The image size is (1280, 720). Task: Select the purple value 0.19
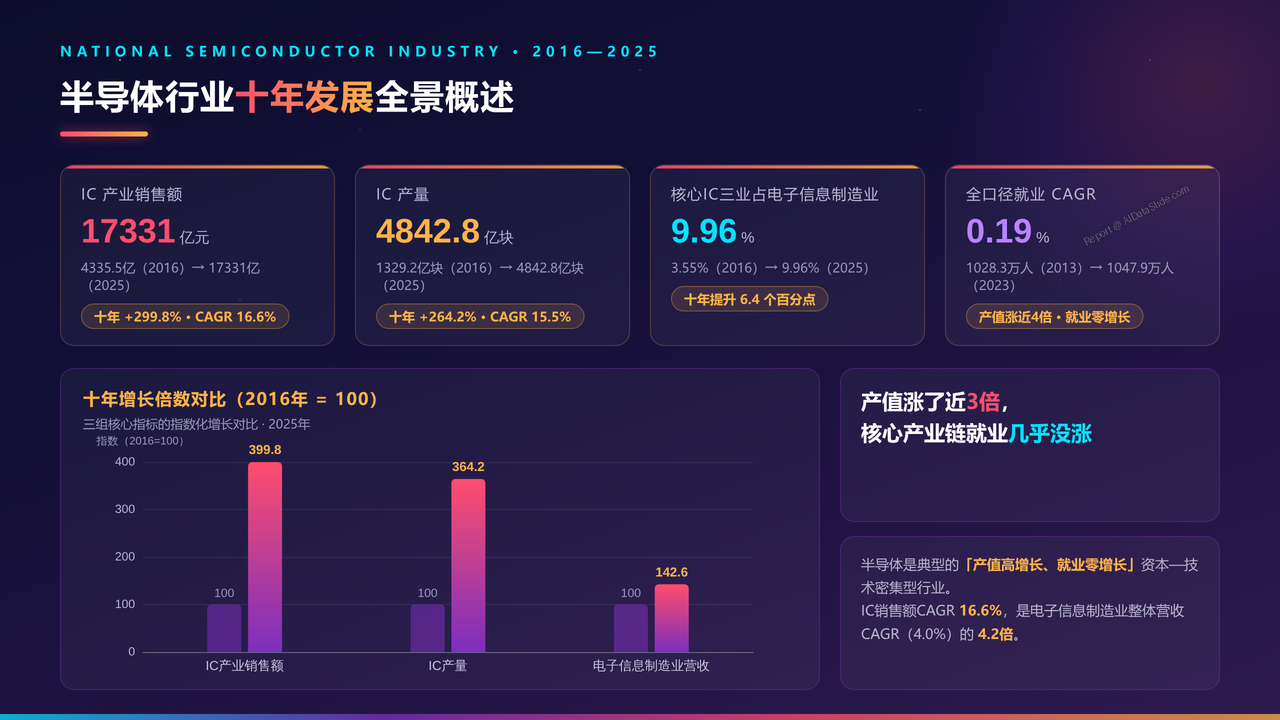(x=999, y=231)
